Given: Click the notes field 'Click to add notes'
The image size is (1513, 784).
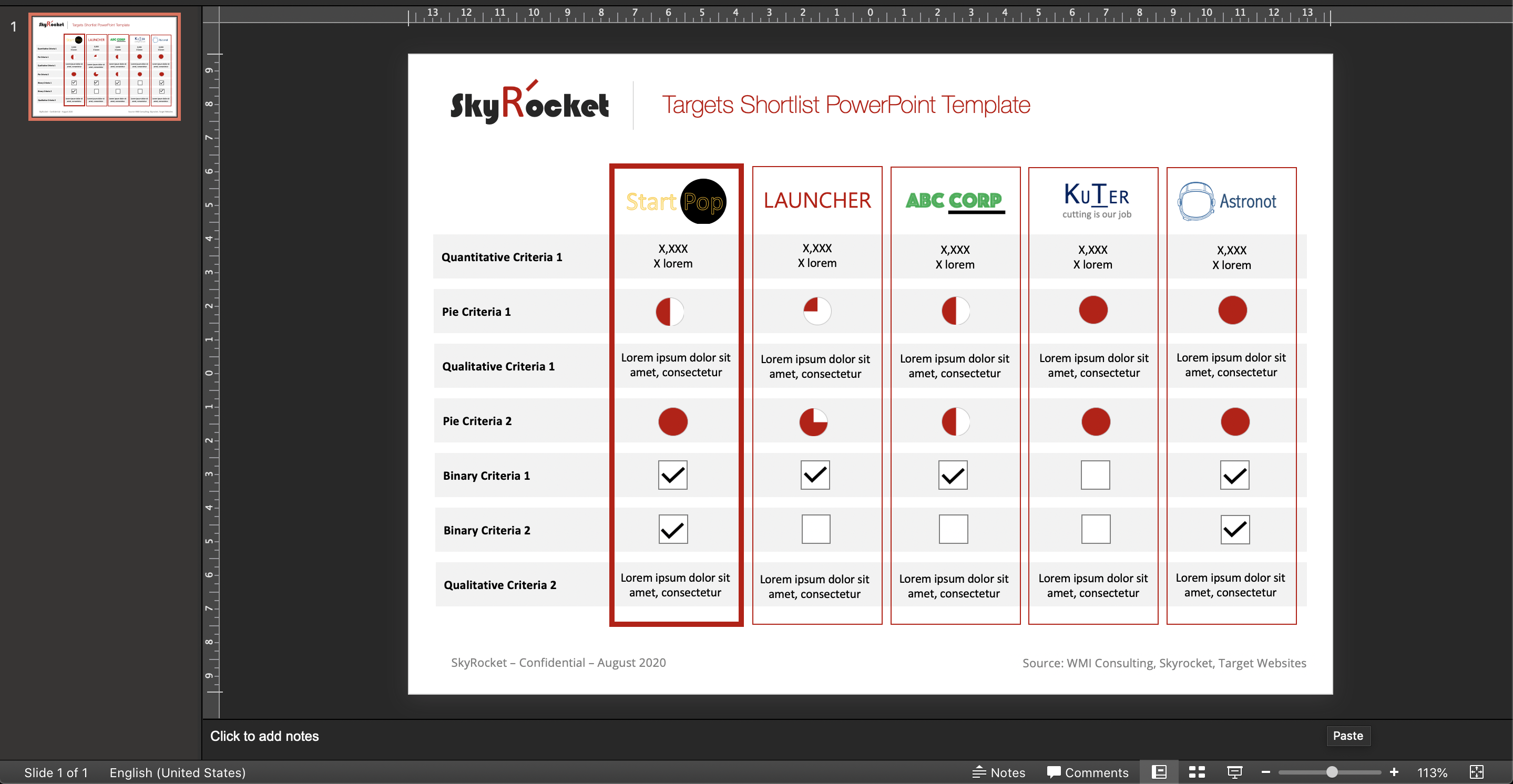Looking at the screenshot, I should pyautogui.click(x=264, y=736).
